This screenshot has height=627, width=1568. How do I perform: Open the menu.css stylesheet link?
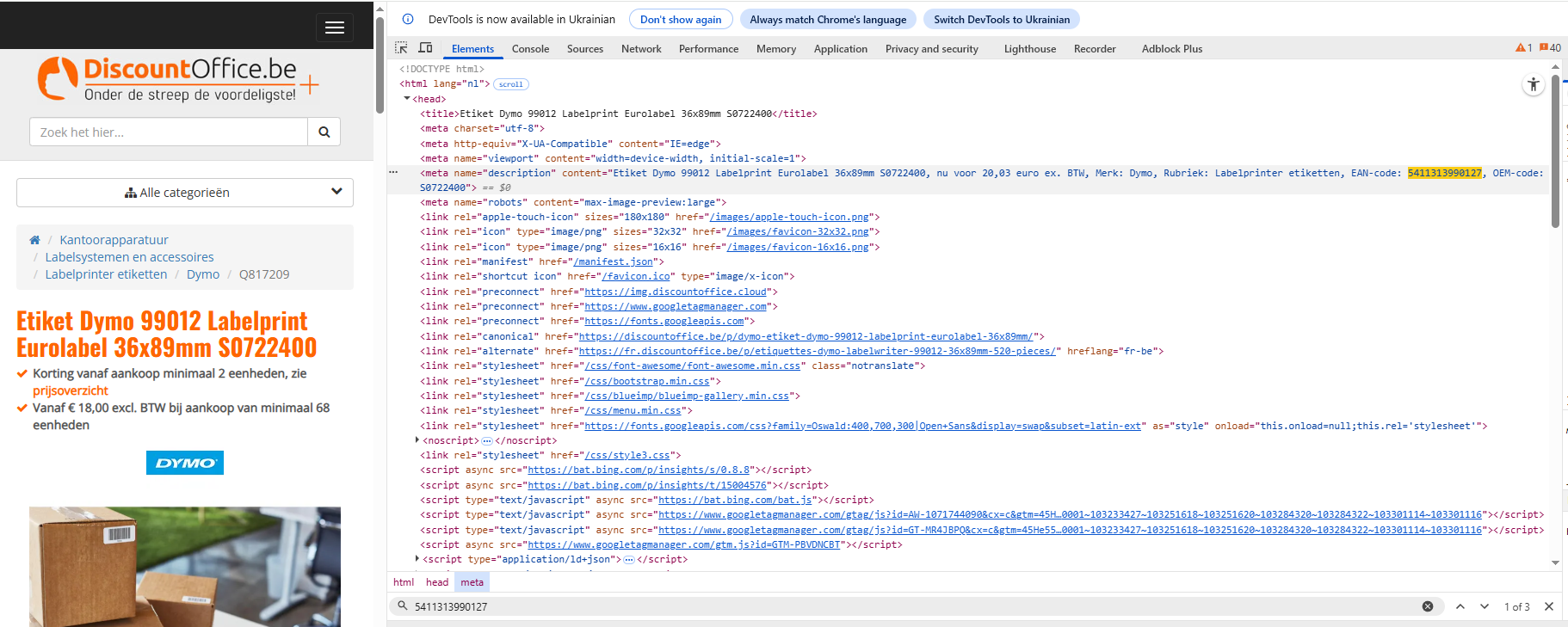[x=633, y=410]
